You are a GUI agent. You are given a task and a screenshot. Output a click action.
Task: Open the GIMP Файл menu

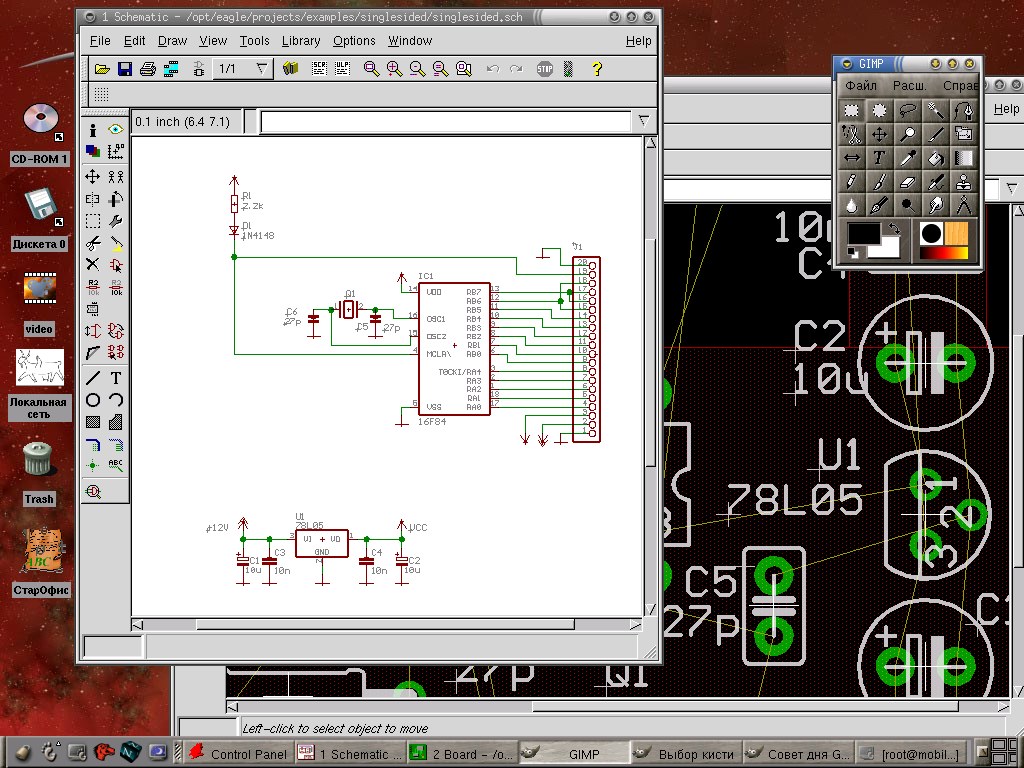point(861,86)
